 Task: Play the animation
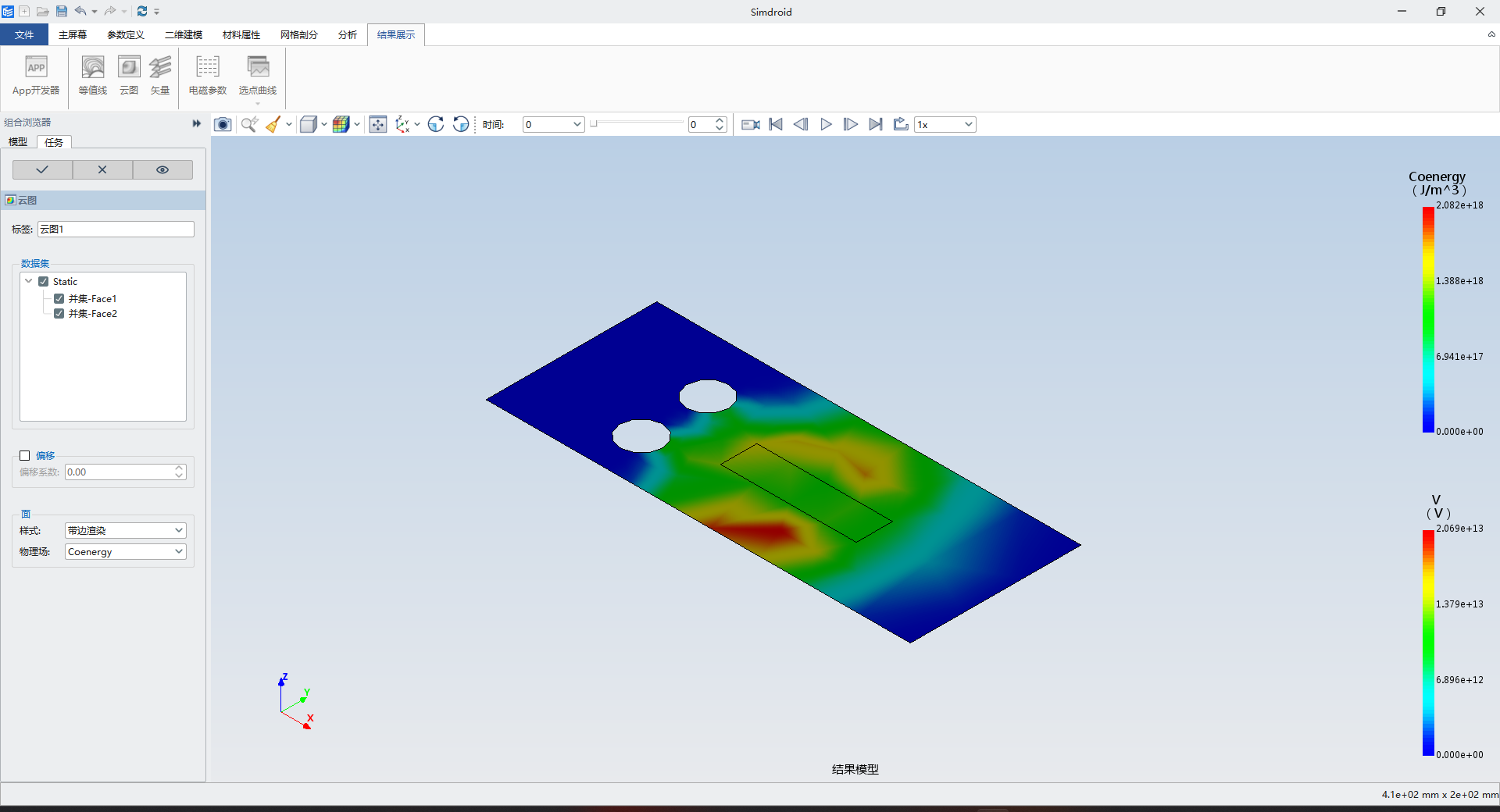(826, 124)
